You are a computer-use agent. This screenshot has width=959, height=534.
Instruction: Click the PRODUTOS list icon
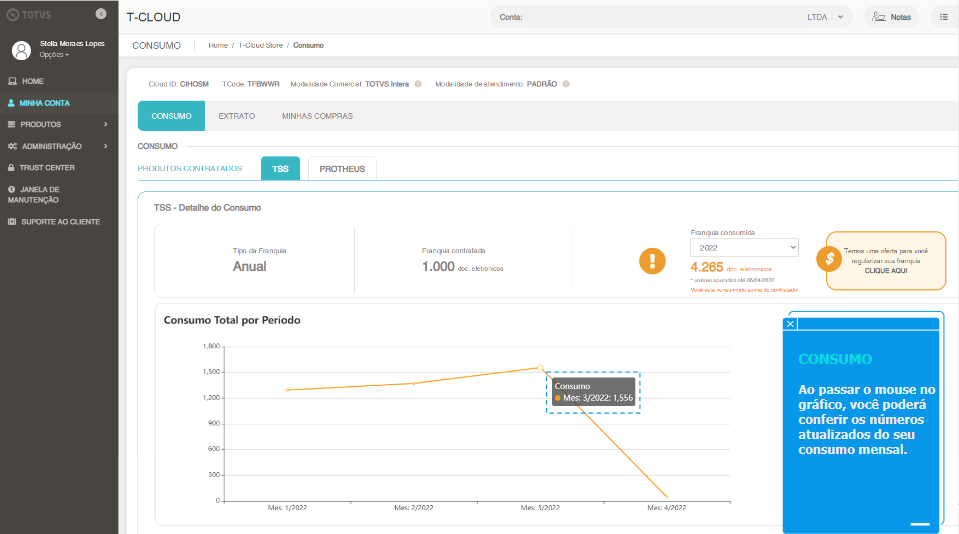pyautogui.click(x=12, y=124)
